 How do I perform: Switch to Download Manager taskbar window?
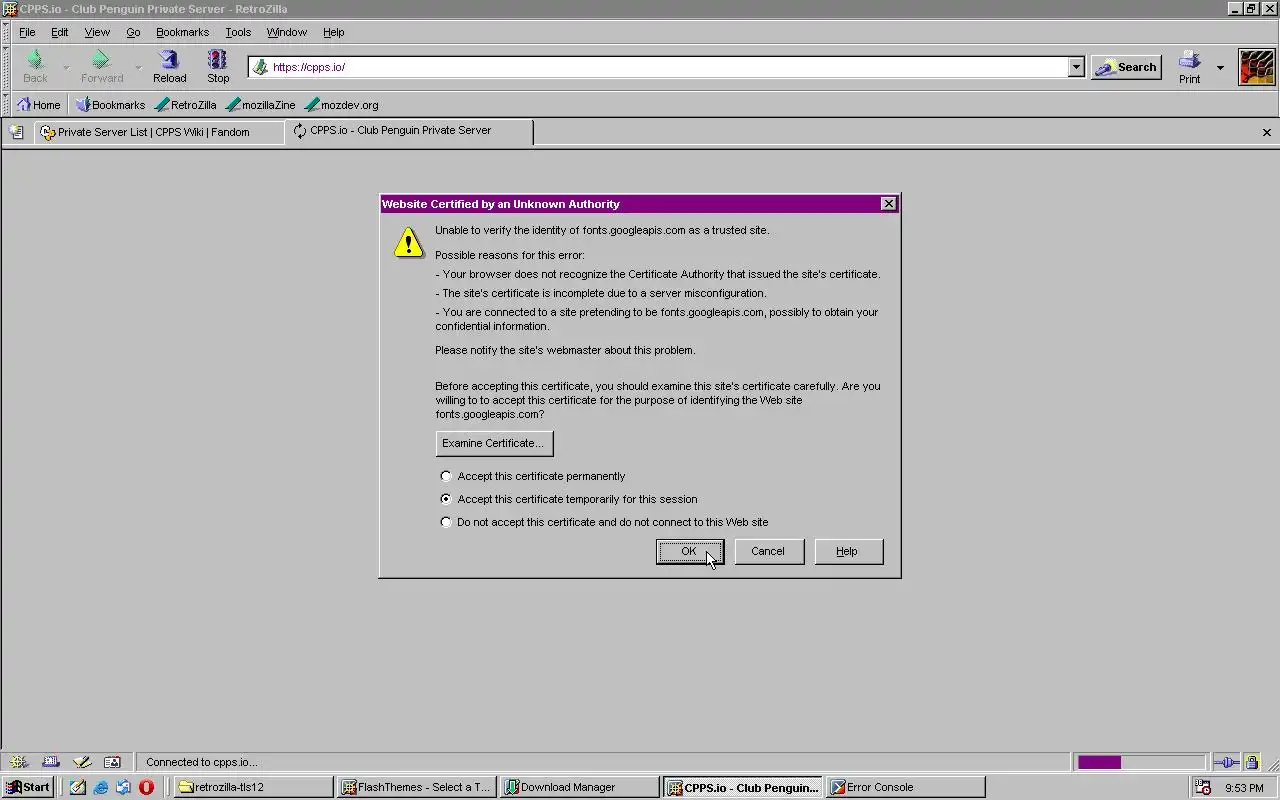[580, 787]
